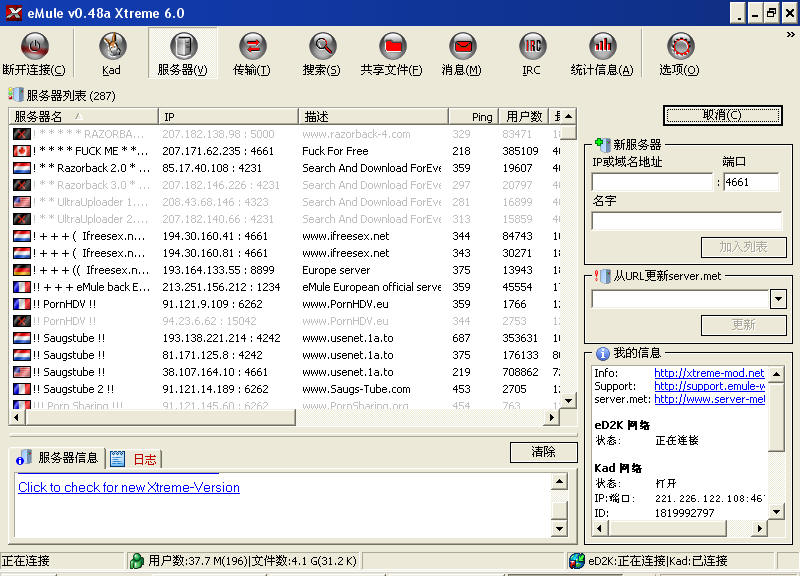Open Shared Files (共享文件) toolbar icon
Image resolution: width=800 pixels, height=576 pixels.
point(392,46)
